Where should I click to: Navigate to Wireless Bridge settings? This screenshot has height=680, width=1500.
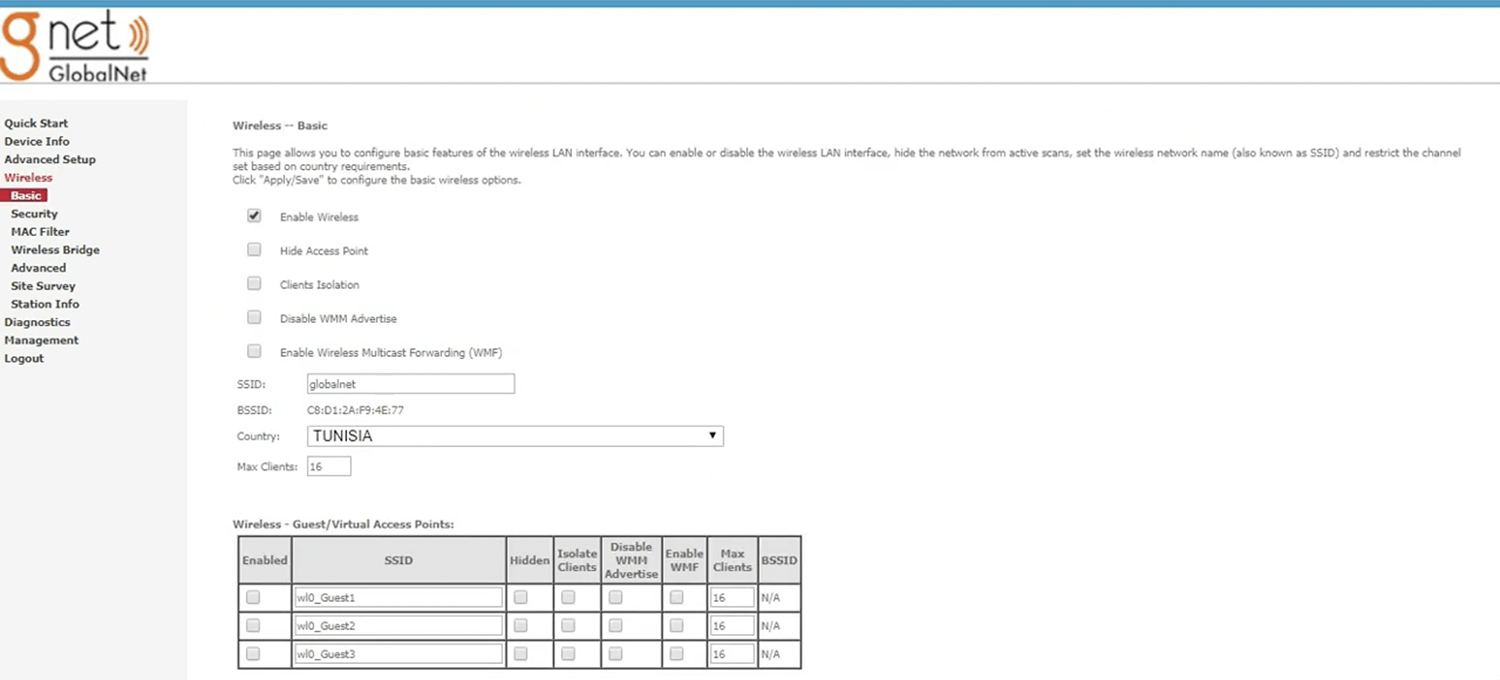[x=55, y=249]
